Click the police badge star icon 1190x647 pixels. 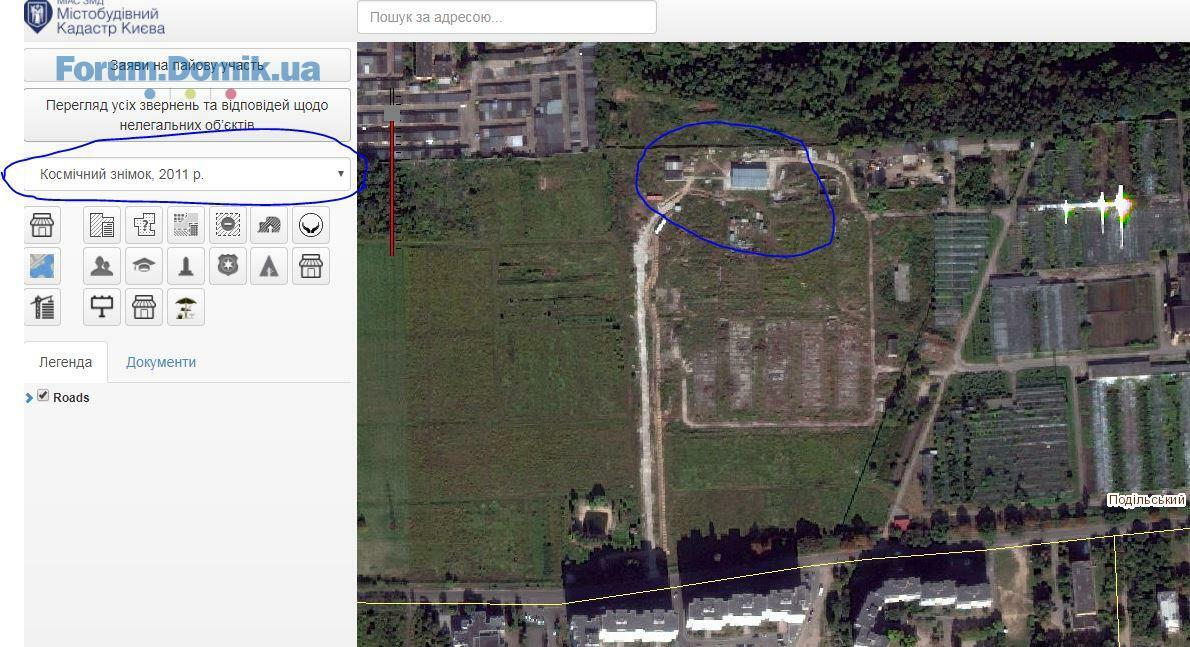point(227,266)
